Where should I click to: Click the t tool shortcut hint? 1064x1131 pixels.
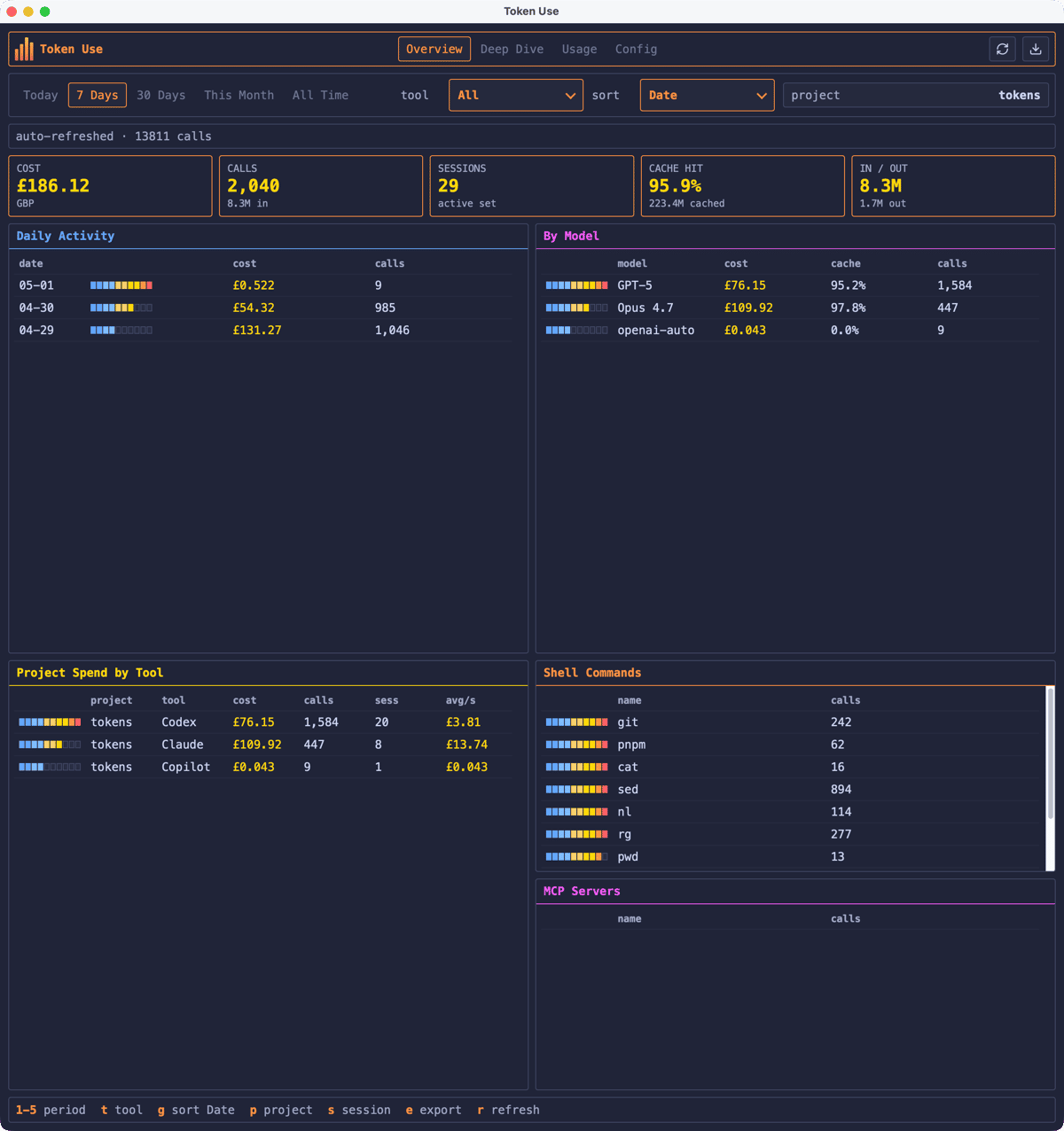coord(121,1110)
